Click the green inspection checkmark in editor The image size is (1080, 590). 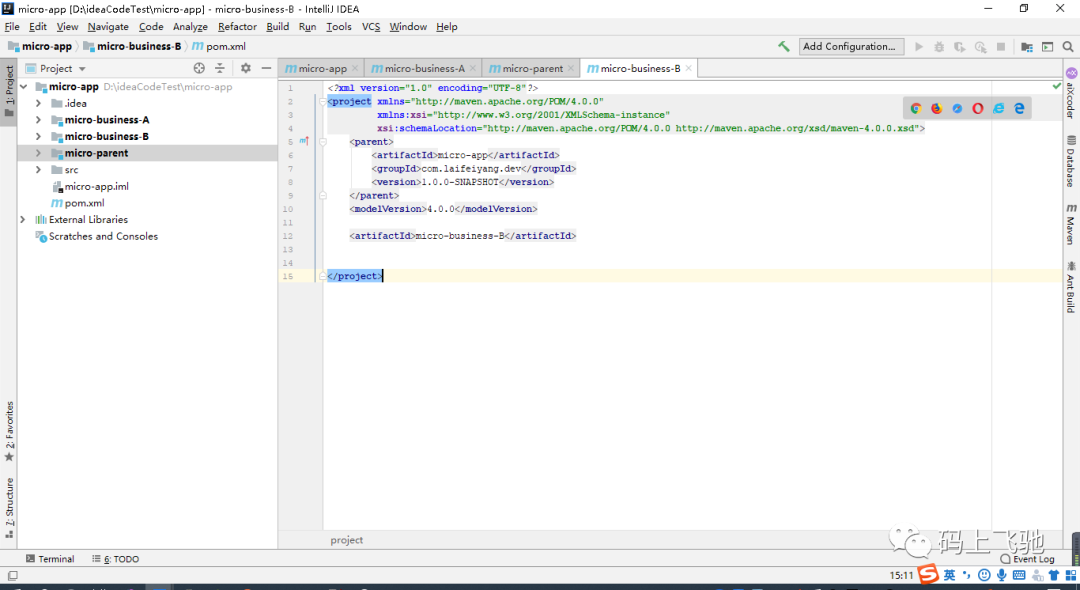click(x=1057, y=87)
